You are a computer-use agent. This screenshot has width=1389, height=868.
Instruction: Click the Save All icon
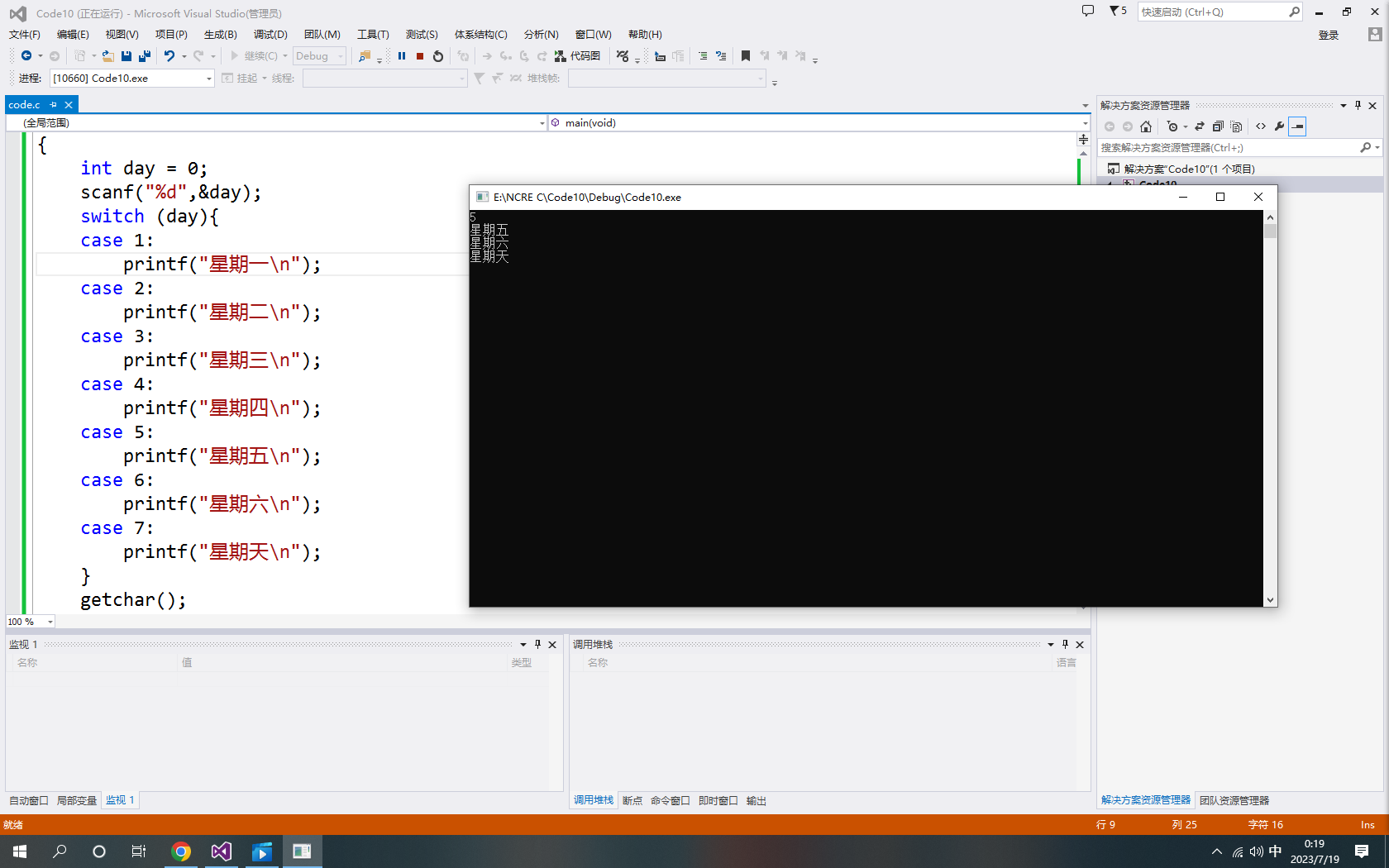[145, 55]
